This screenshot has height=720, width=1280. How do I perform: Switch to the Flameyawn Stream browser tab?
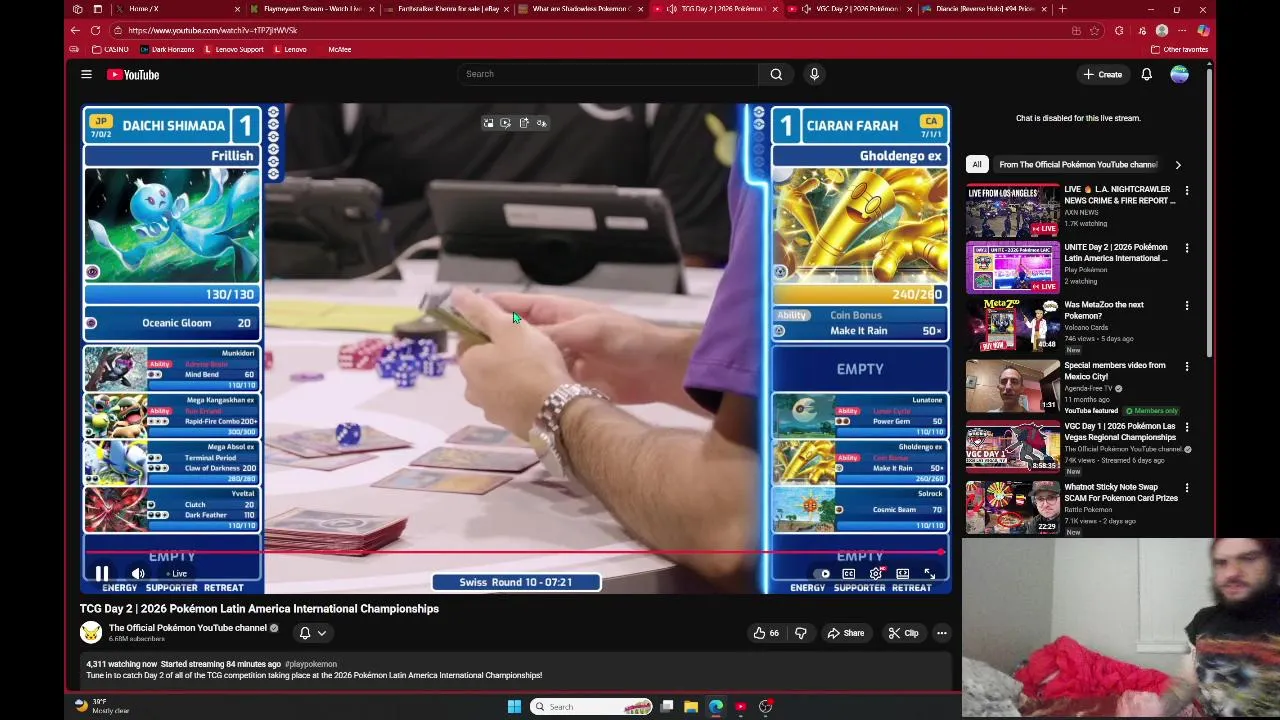tap(312, 9)
